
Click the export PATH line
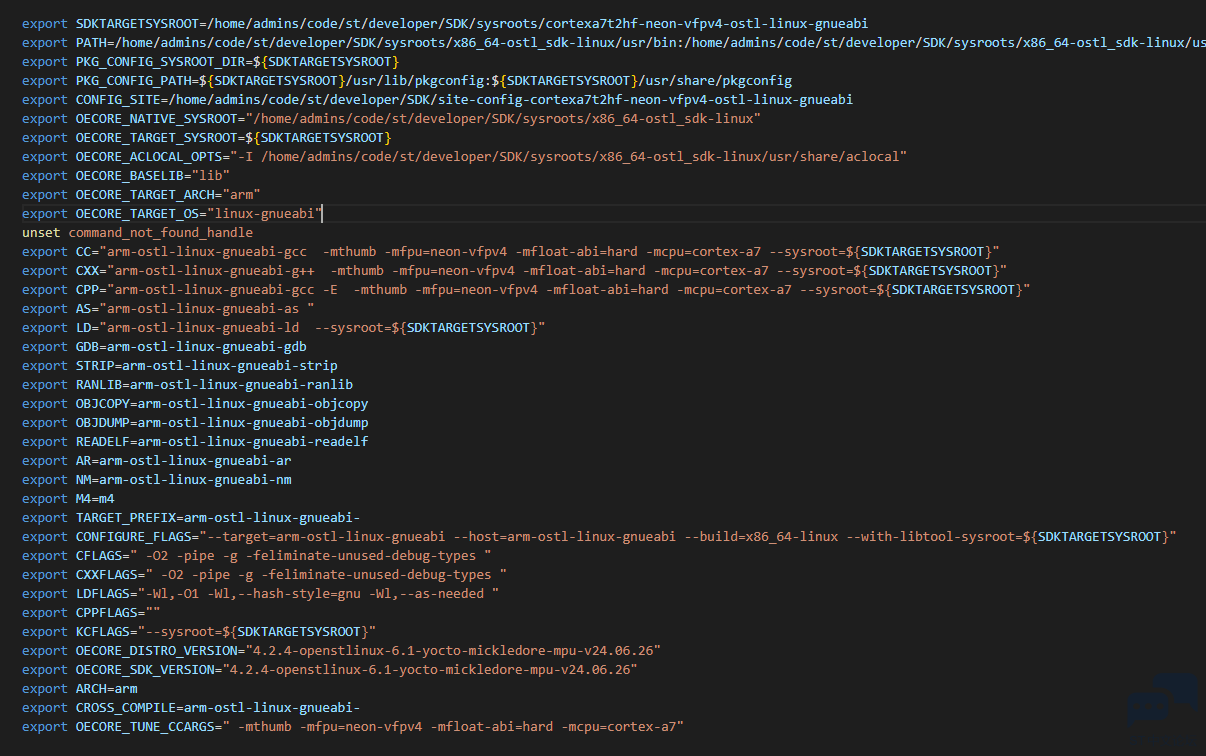point(614,43)
